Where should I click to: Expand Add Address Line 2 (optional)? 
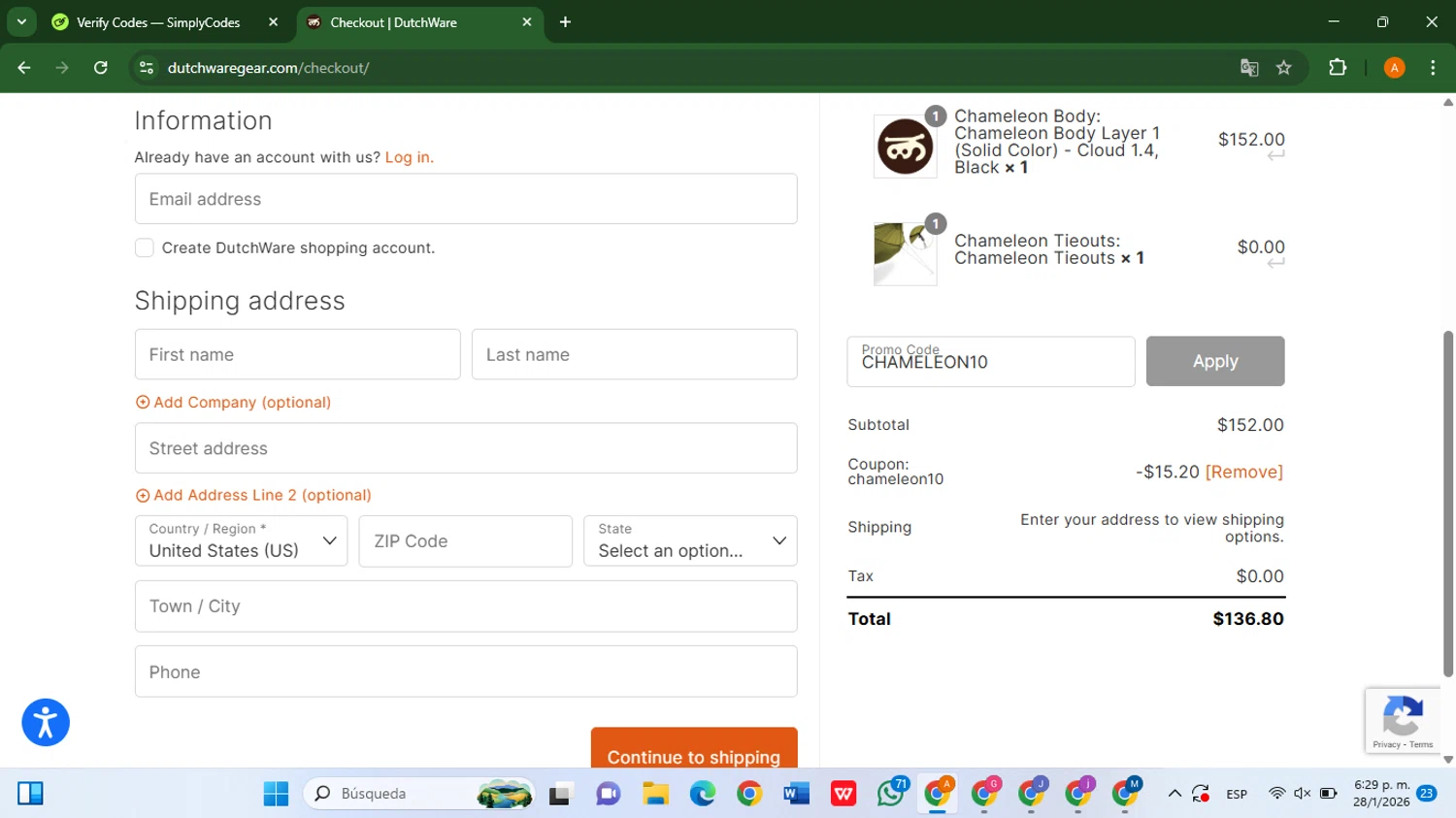[253, 495]
